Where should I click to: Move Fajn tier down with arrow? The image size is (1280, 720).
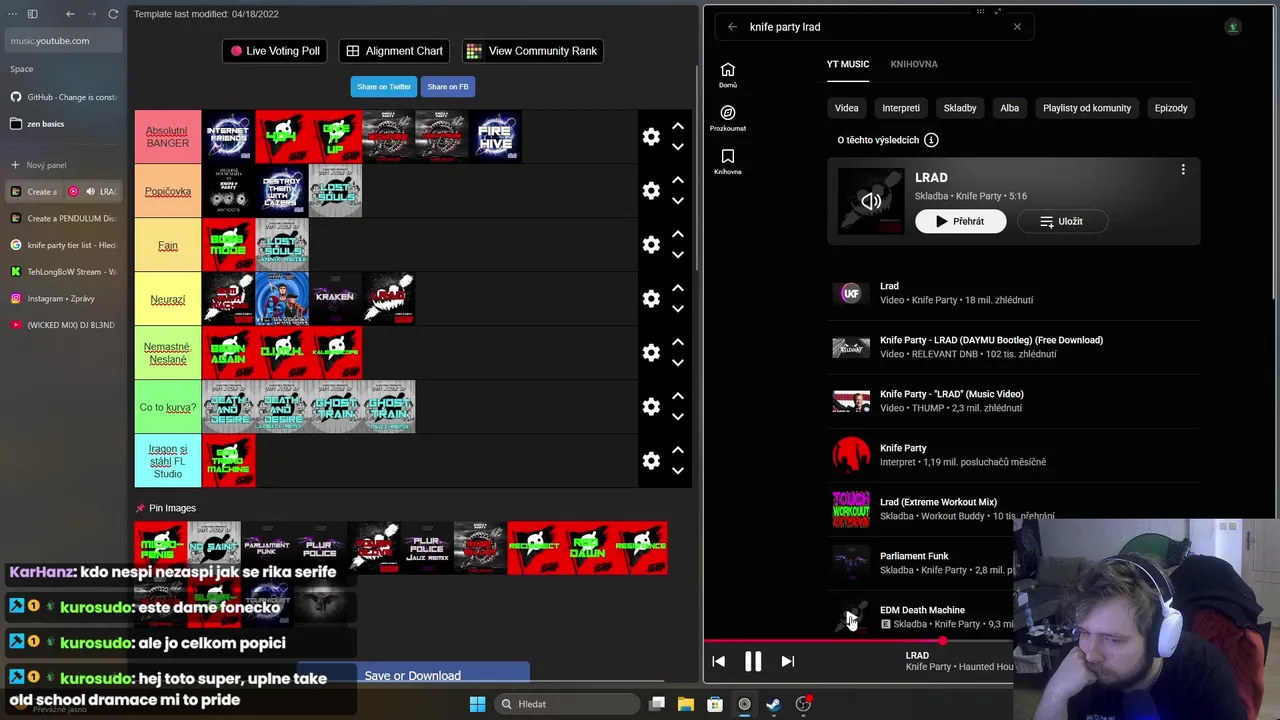(678, 255)
